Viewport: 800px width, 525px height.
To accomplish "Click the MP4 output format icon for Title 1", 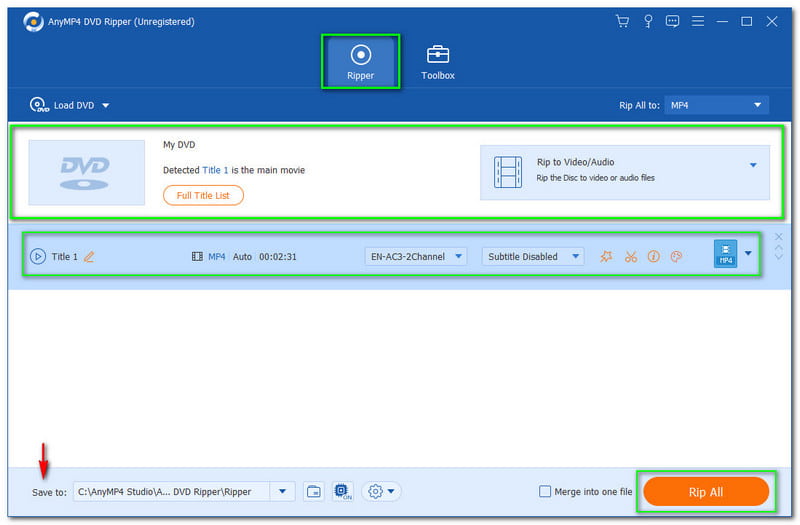I will (x=725, y=254).
